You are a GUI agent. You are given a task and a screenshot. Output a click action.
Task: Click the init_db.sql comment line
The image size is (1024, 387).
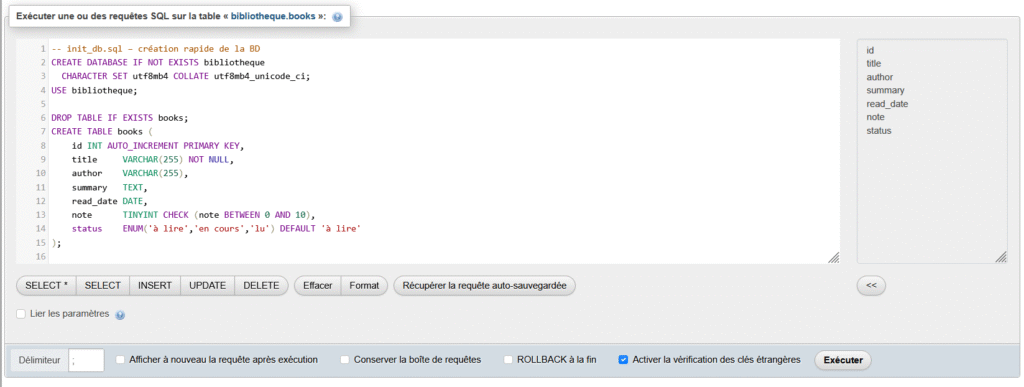(156, 49)
